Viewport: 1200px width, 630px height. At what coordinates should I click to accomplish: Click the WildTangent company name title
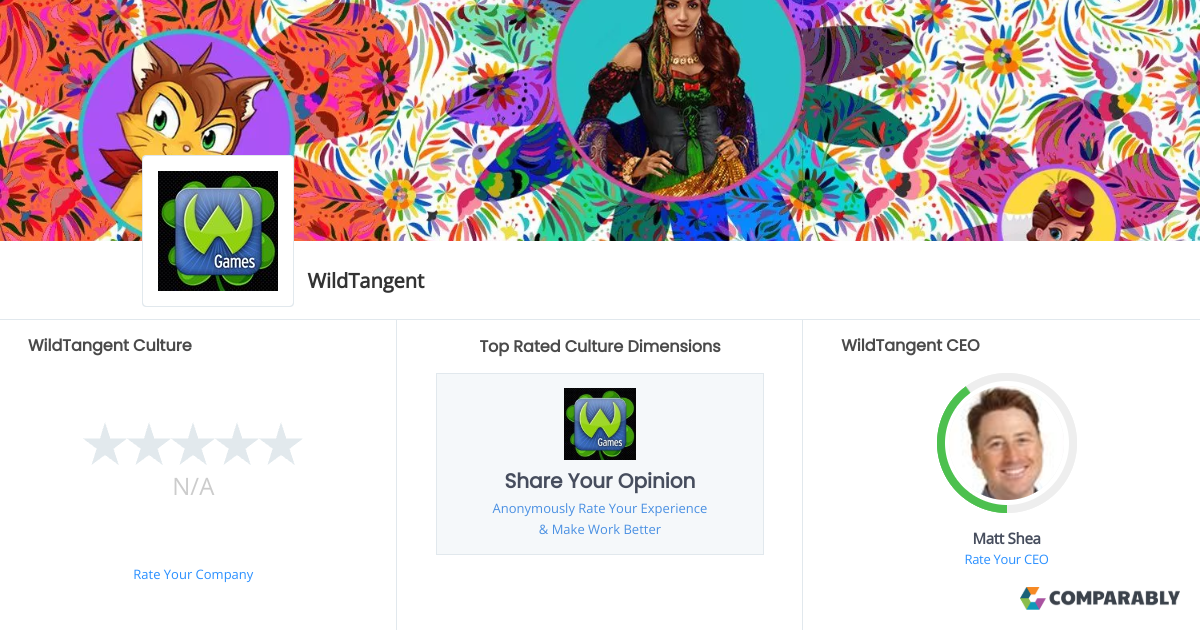tap(366, 281)
